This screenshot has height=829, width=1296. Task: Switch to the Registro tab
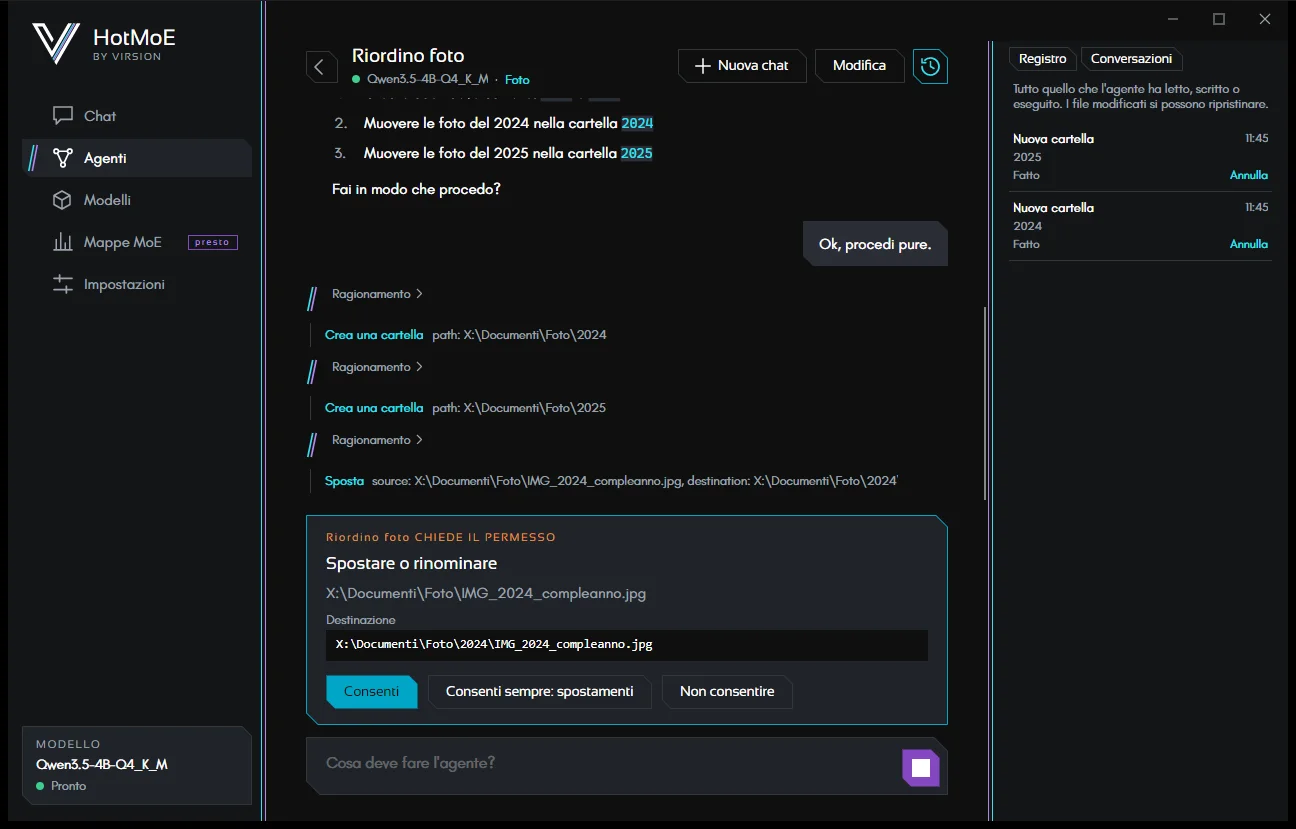1043,59
